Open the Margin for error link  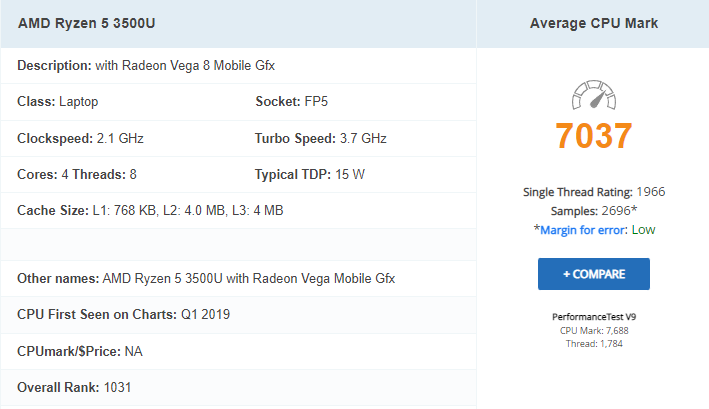[x=584, y=230]
